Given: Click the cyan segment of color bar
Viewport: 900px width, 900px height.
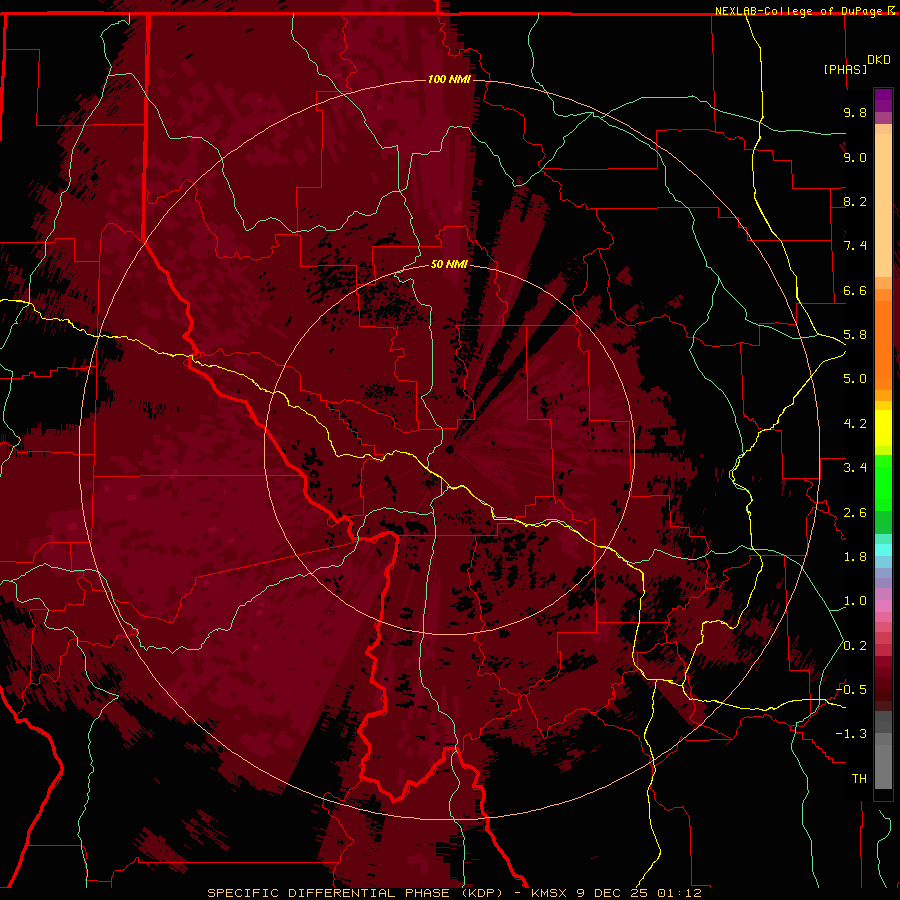Looking at the screenshot, I should click(883, 550).
